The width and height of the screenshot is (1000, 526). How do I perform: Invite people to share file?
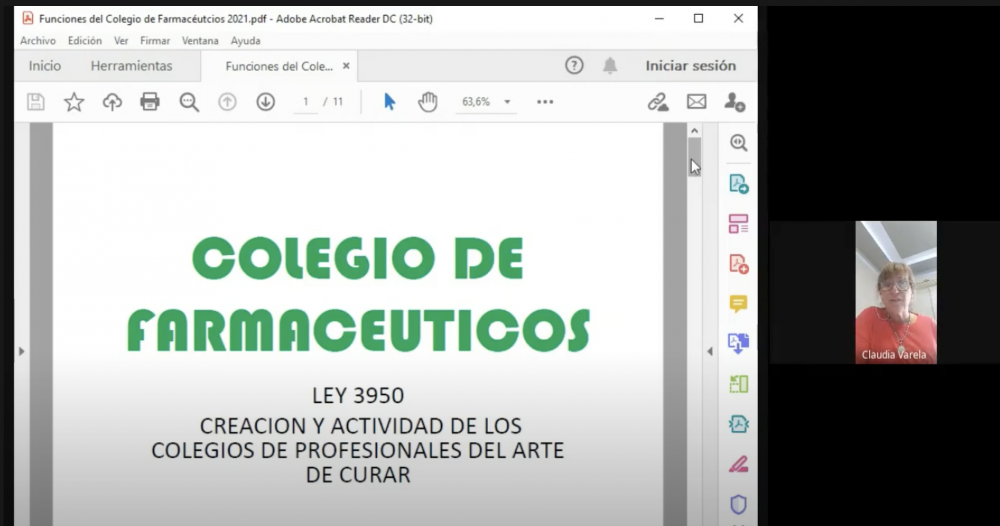[735, 102]
